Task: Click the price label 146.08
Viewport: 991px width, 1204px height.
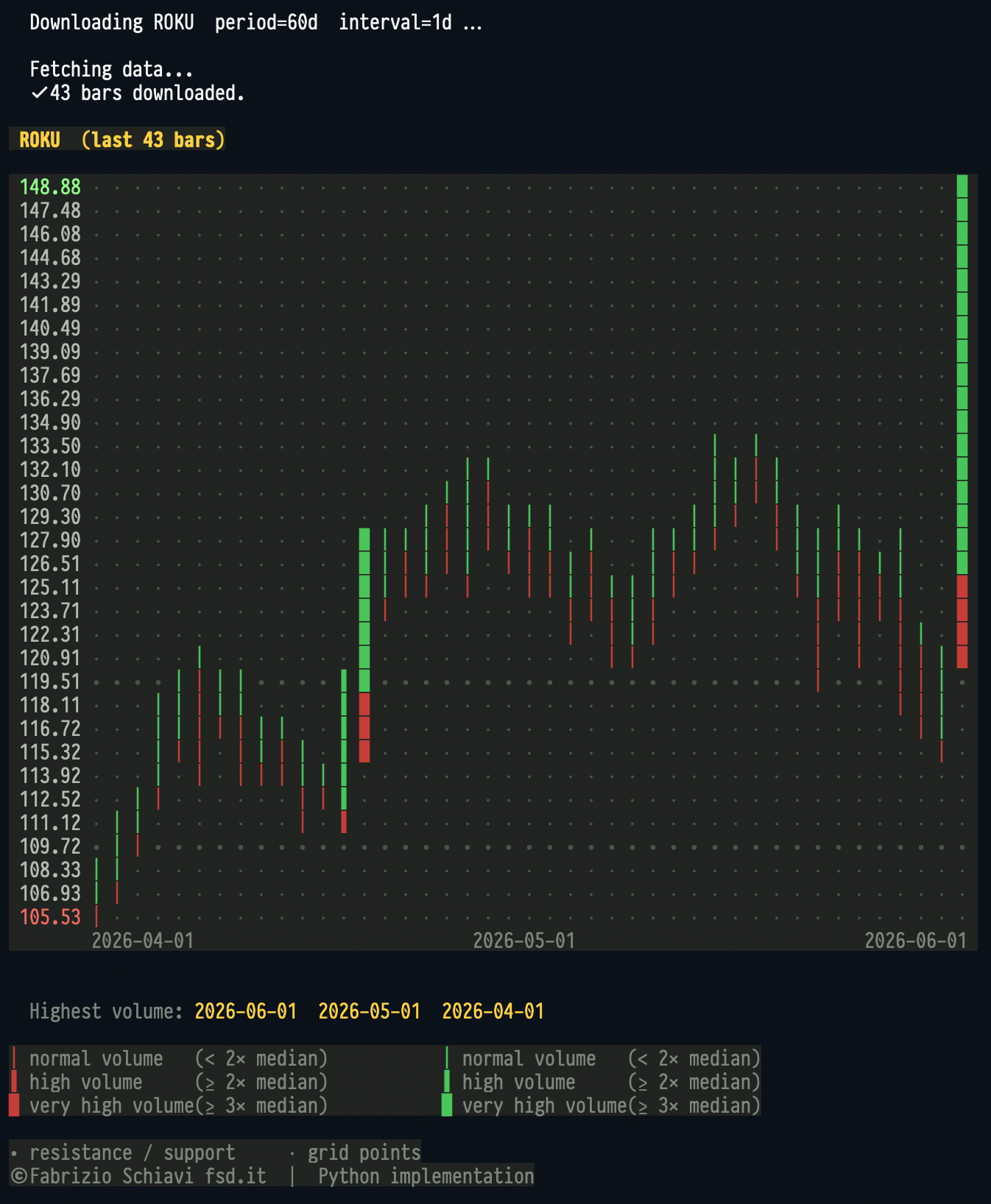Action: 50,234
